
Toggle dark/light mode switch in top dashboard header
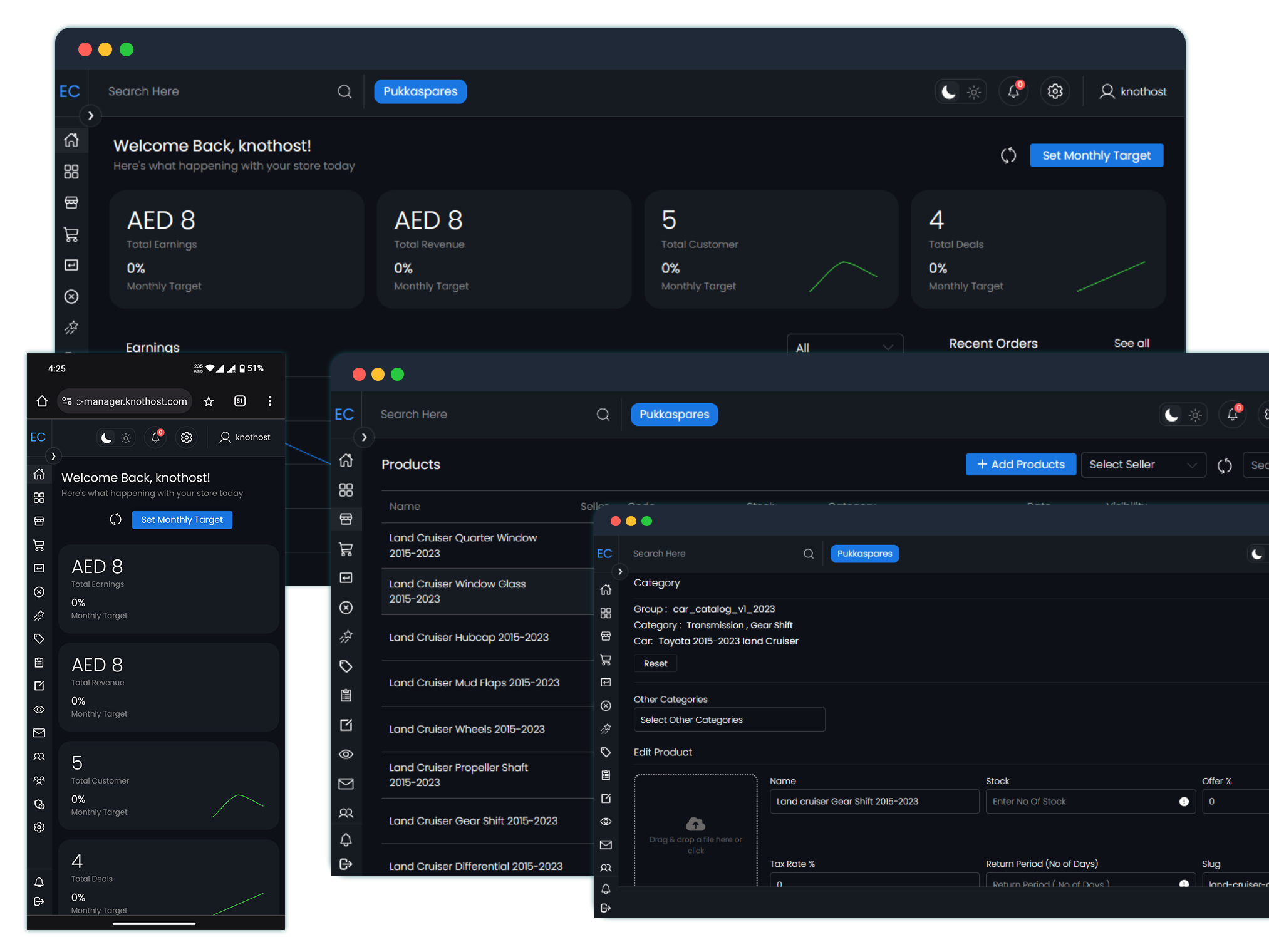(x=961, y=92)
